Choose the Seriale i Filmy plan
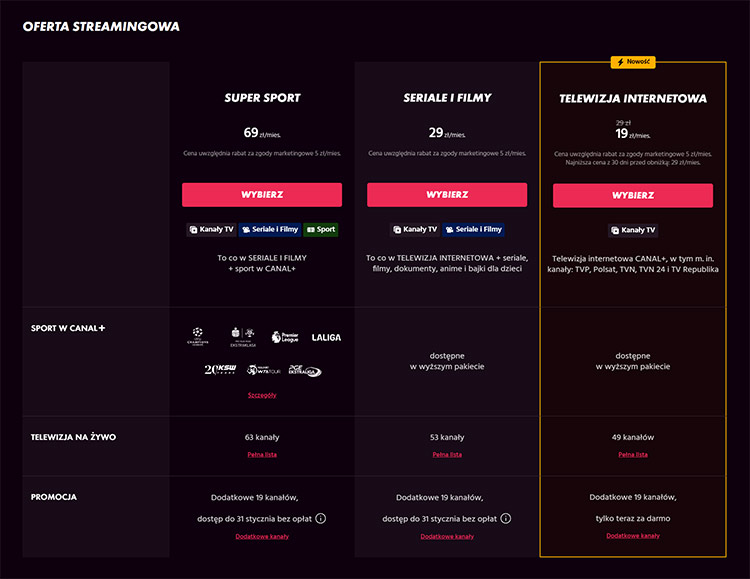Image resolution: width=750 pixels, height=579 pixels. tap(447, 195)
